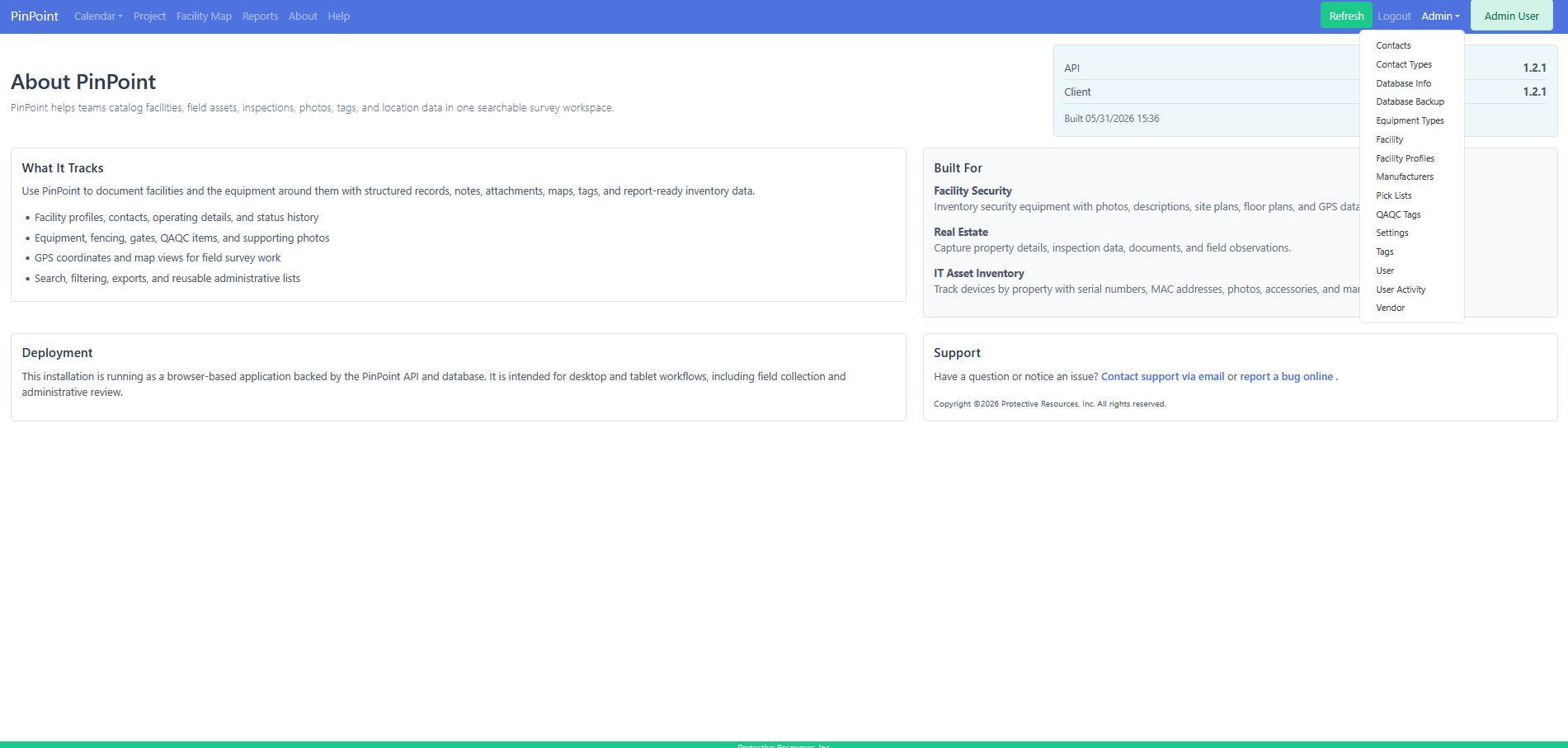The image size is (1568, 748).
Task: Follow the Contact support via email link
Action: 1162,377
